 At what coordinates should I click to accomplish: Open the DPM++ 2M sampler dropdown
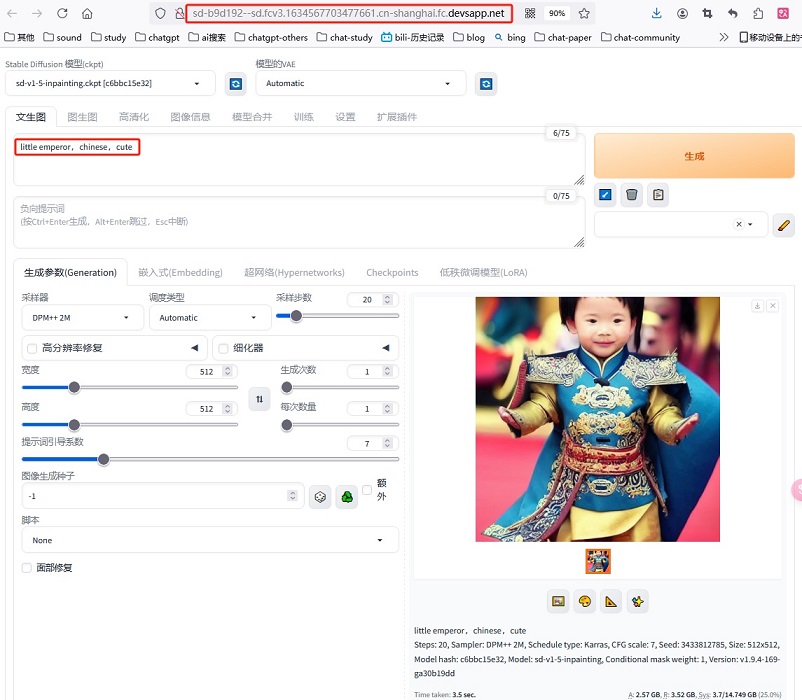(x=82, y=318)
